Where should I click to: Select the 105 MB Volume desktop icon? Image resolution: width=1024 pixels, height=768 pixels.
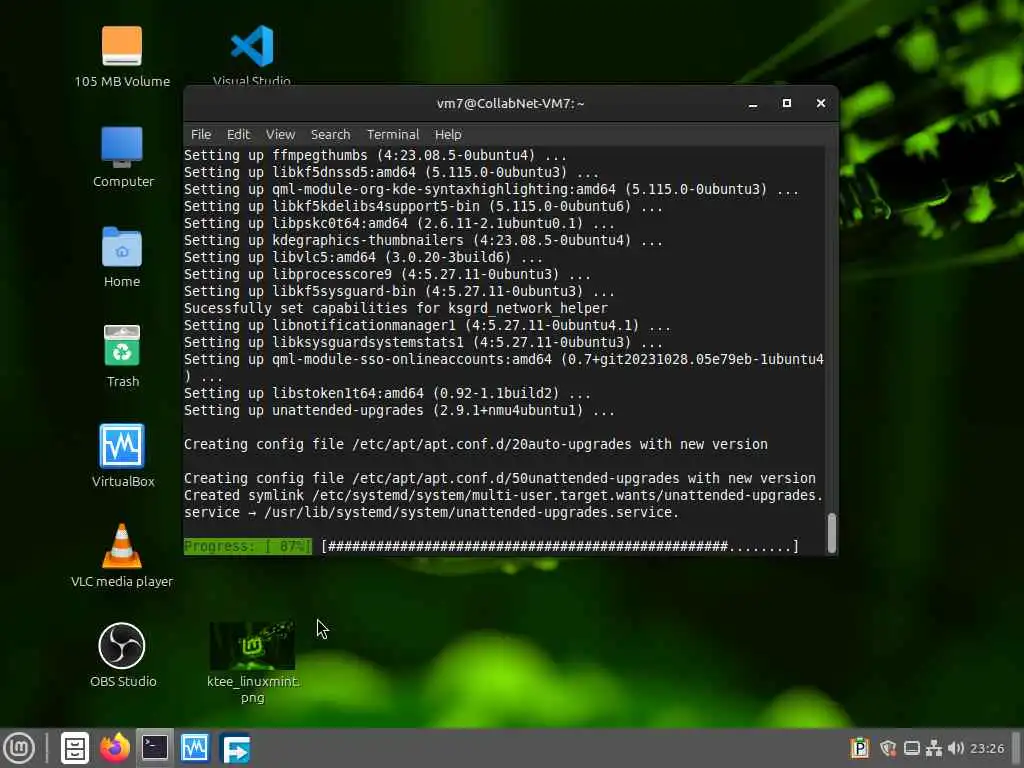coord(122,57)
